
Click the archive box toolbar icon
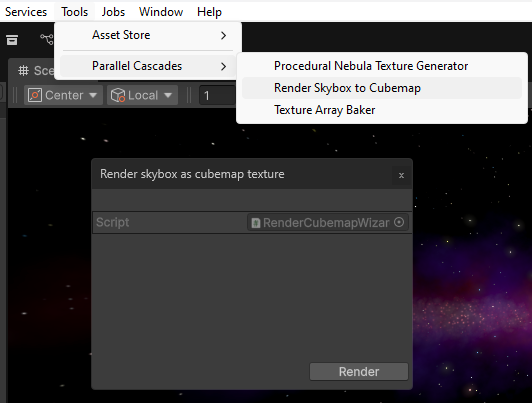(12, 40)
